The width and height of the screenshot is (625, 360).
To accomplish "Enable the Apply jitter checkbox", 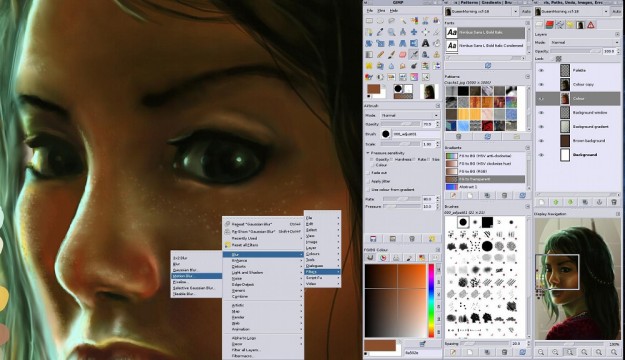I will pyautogui.click(x=368, y=181).
